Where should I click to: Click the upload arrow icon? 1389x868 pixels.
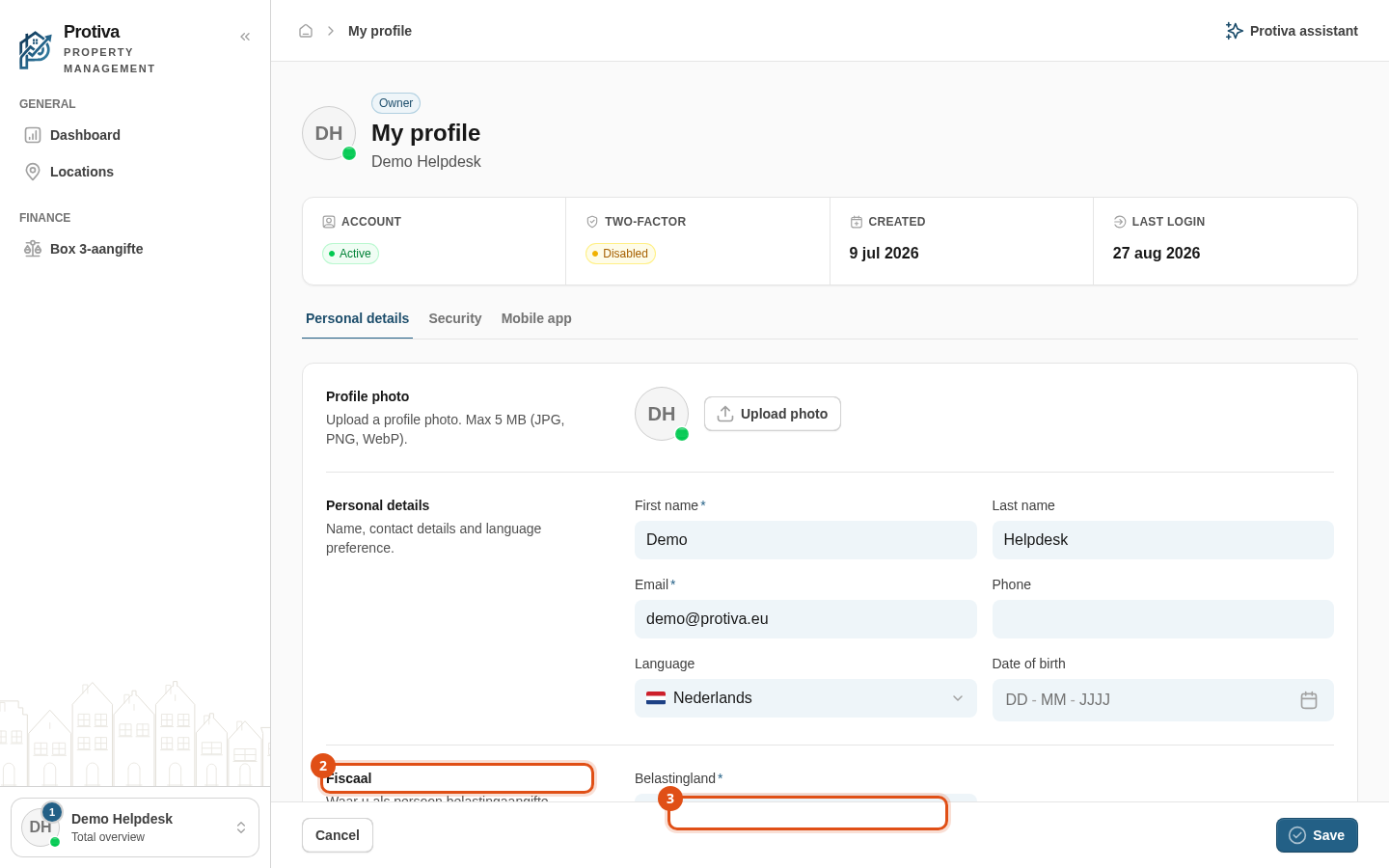tap(725, 414)
